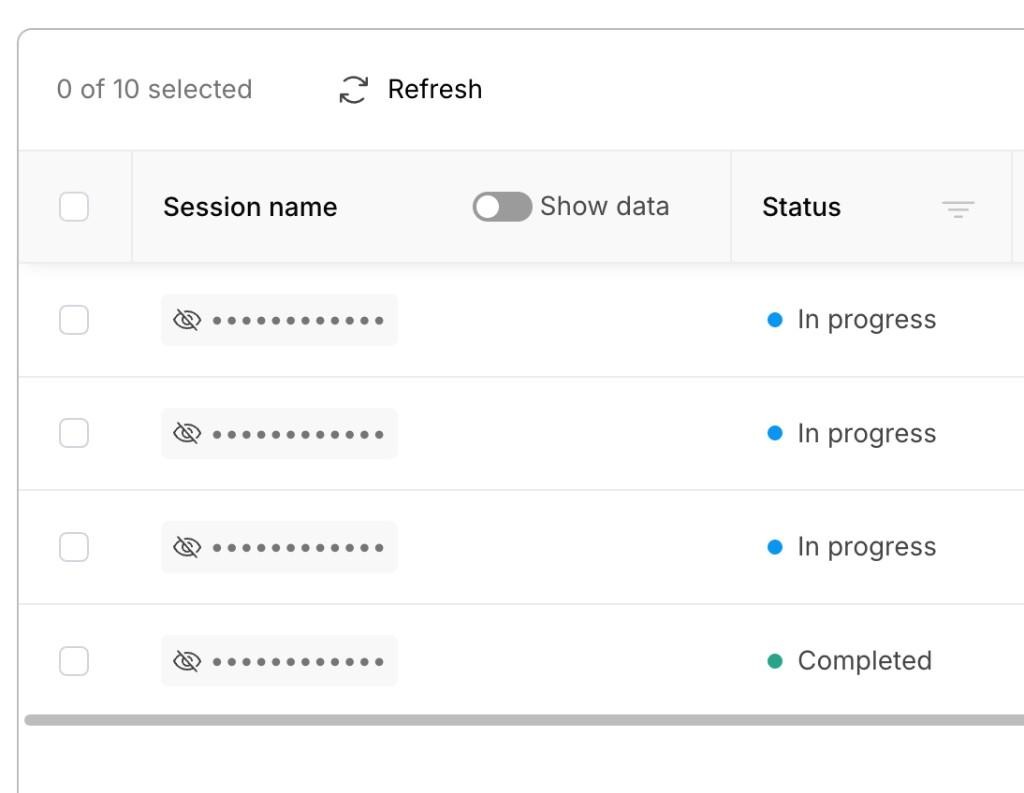Open the Status column filter icon

[957, 208]
